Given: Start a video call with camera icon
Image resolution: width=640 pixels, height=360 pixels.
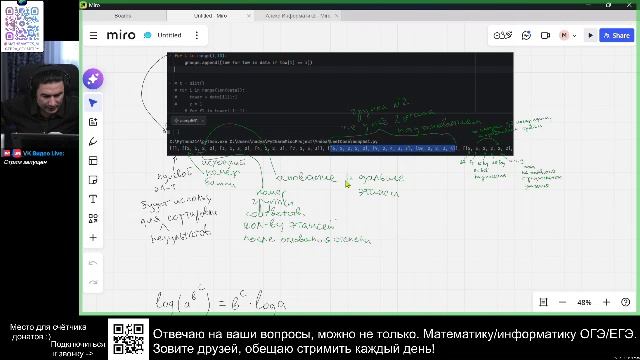Looking at the screenshot, I should click(545, 36).
